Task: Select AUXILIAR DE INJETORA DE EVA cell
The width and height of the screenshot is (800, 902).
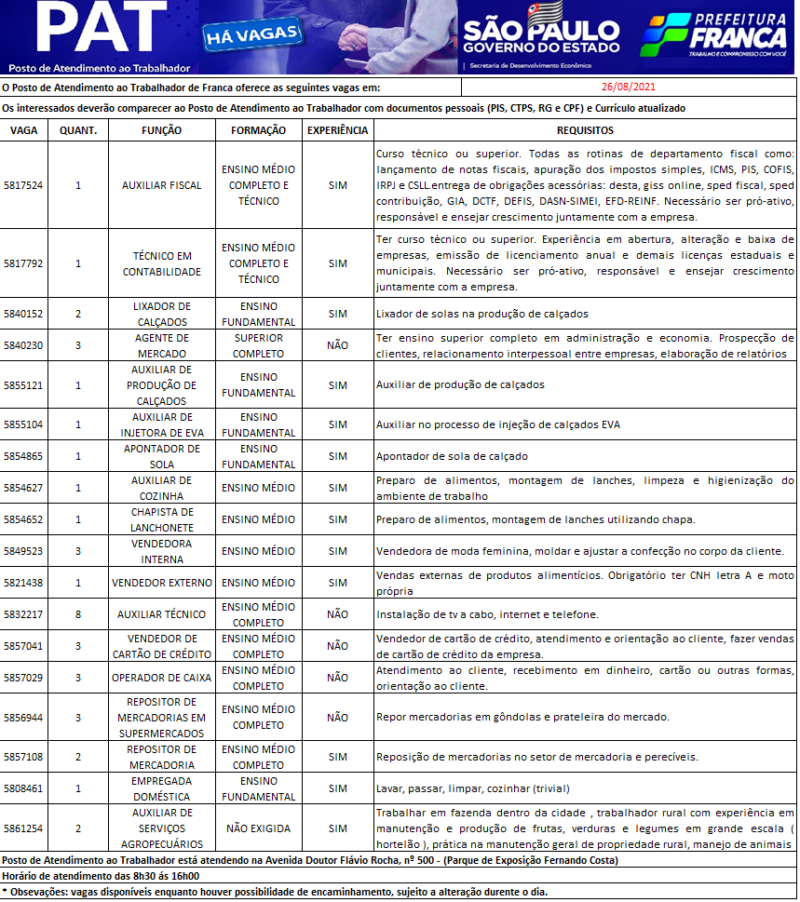Action: point(162,425)
